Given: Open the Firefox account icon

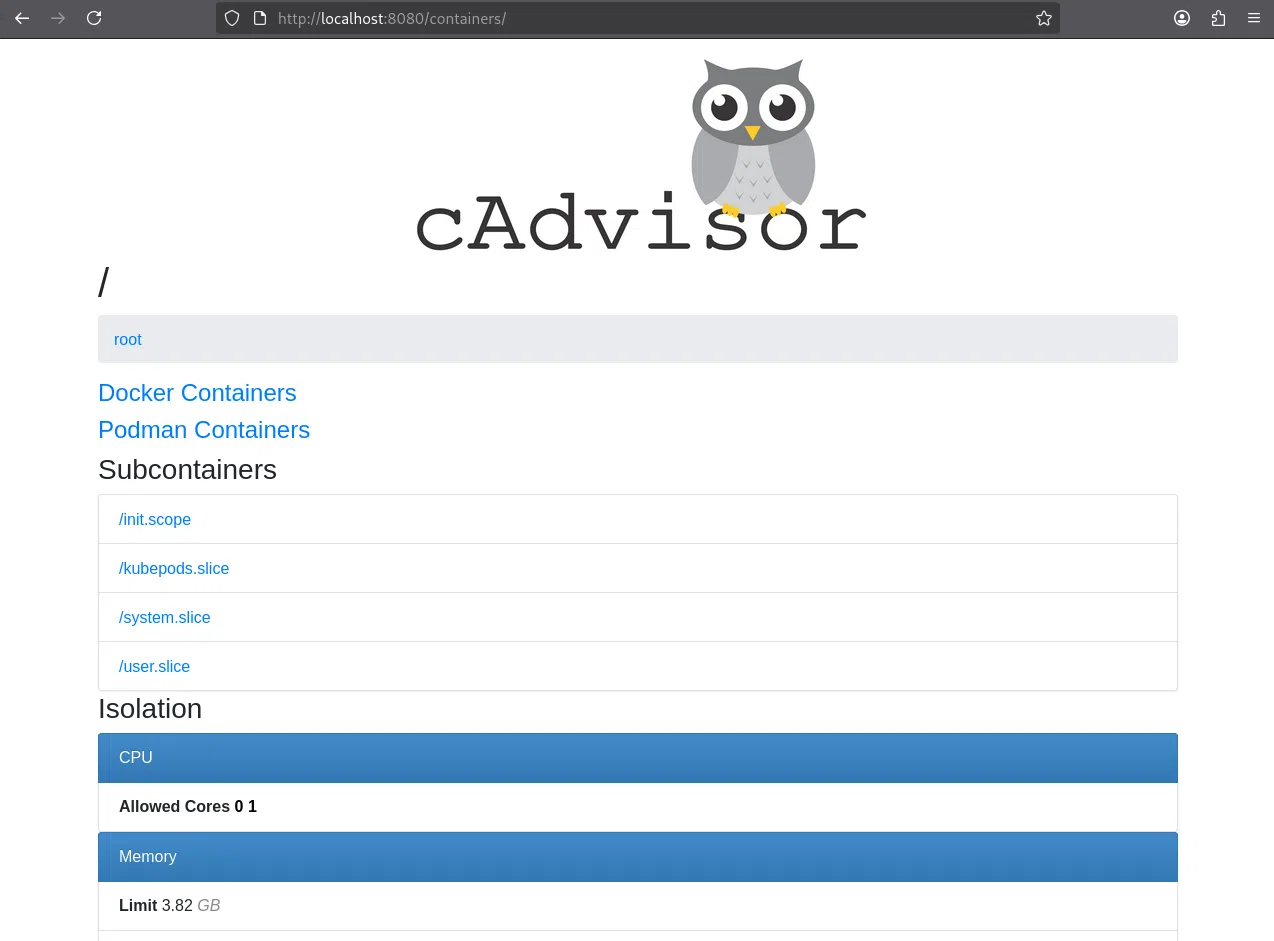Looking at the screenshot, I should pyautogui.click(x=1182, y=18).
